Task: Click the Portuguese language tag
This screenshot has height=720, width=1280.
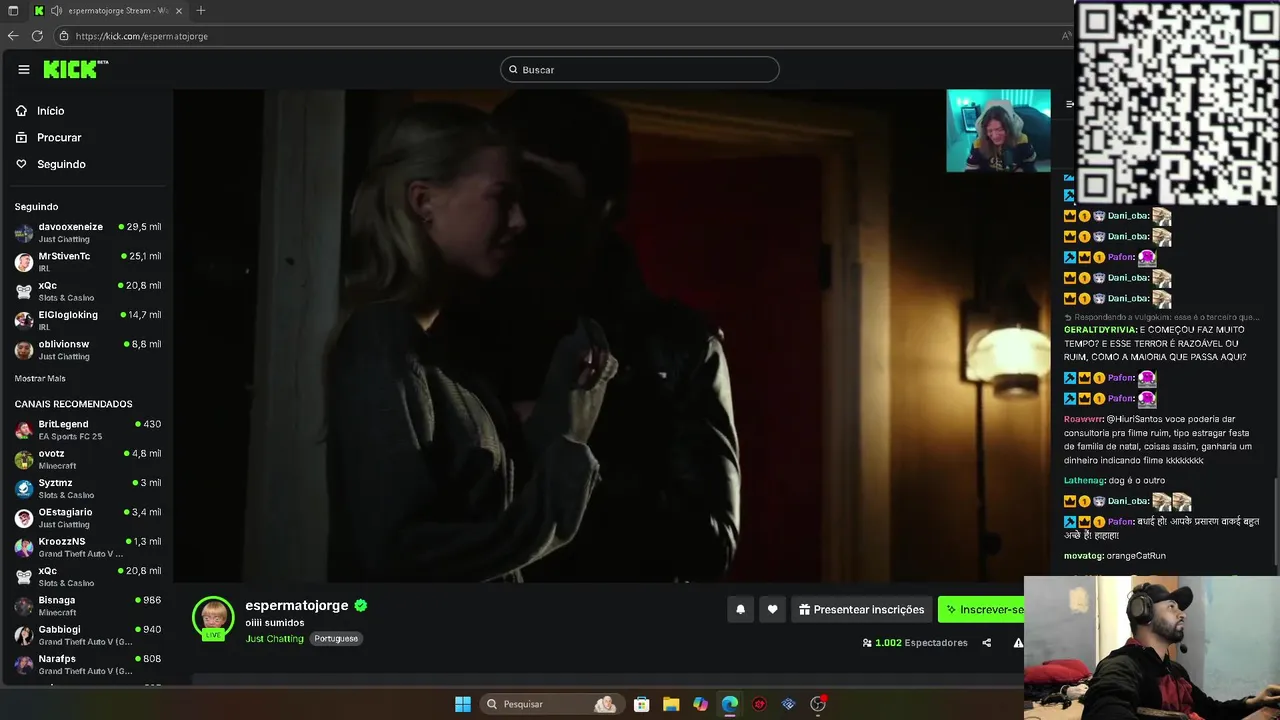Action: coord(336,638)
